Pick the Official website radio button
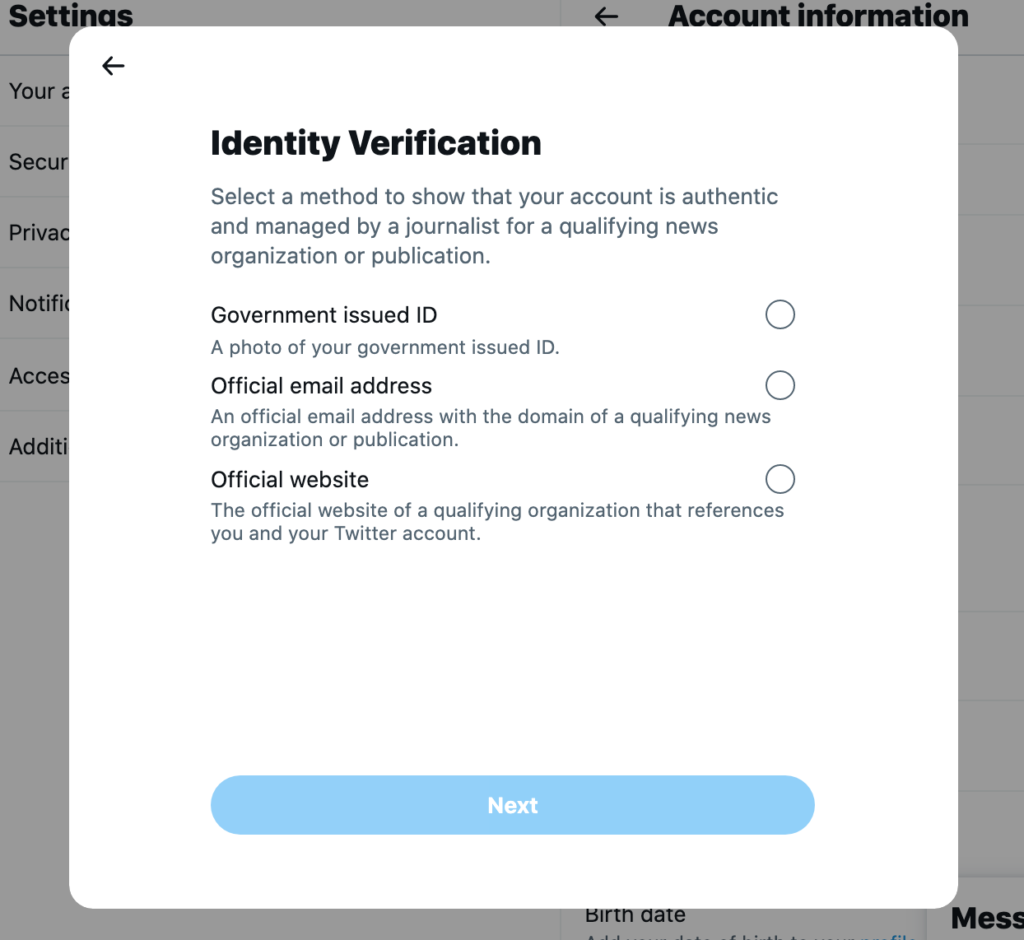 point(780,479)
